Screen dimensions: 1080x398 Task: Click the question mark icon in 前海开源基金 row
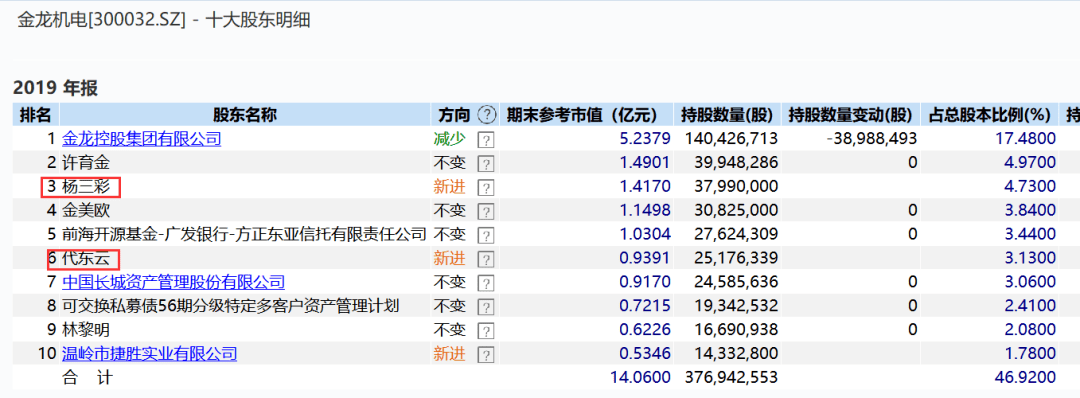tap(486, 235)
